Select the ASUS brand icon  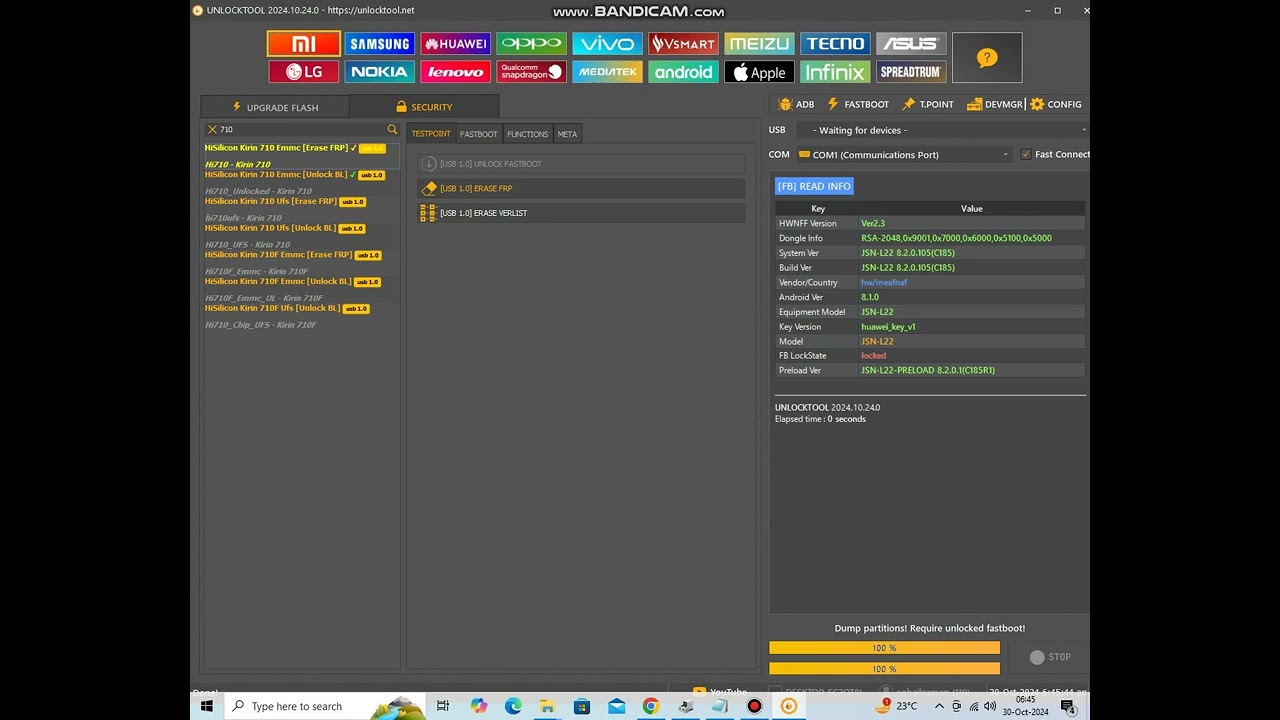912,44
